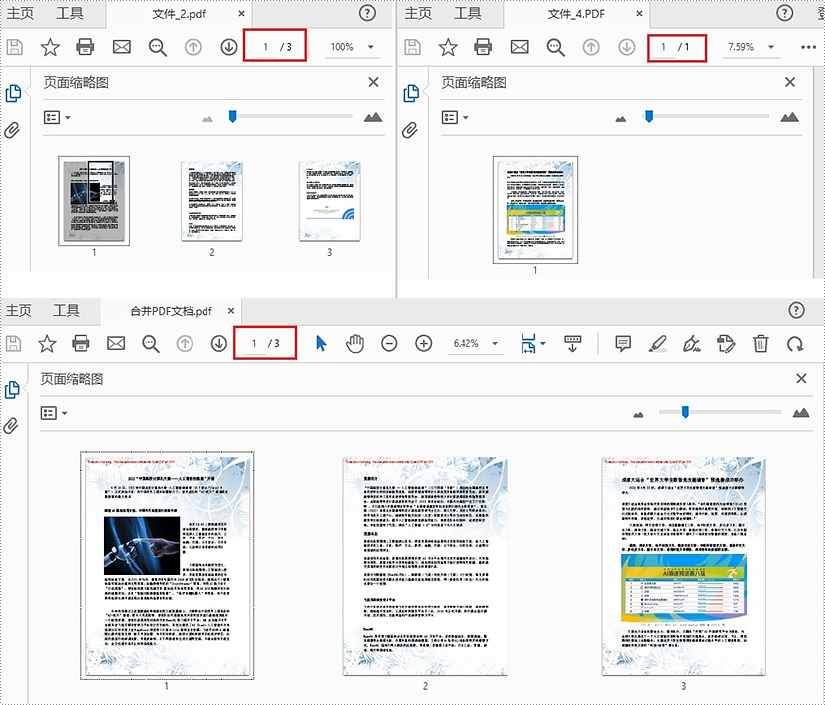Expand thumbnail options menu in 文件_2.pdf panel
The image size is (825, 705).
point(57,117)
